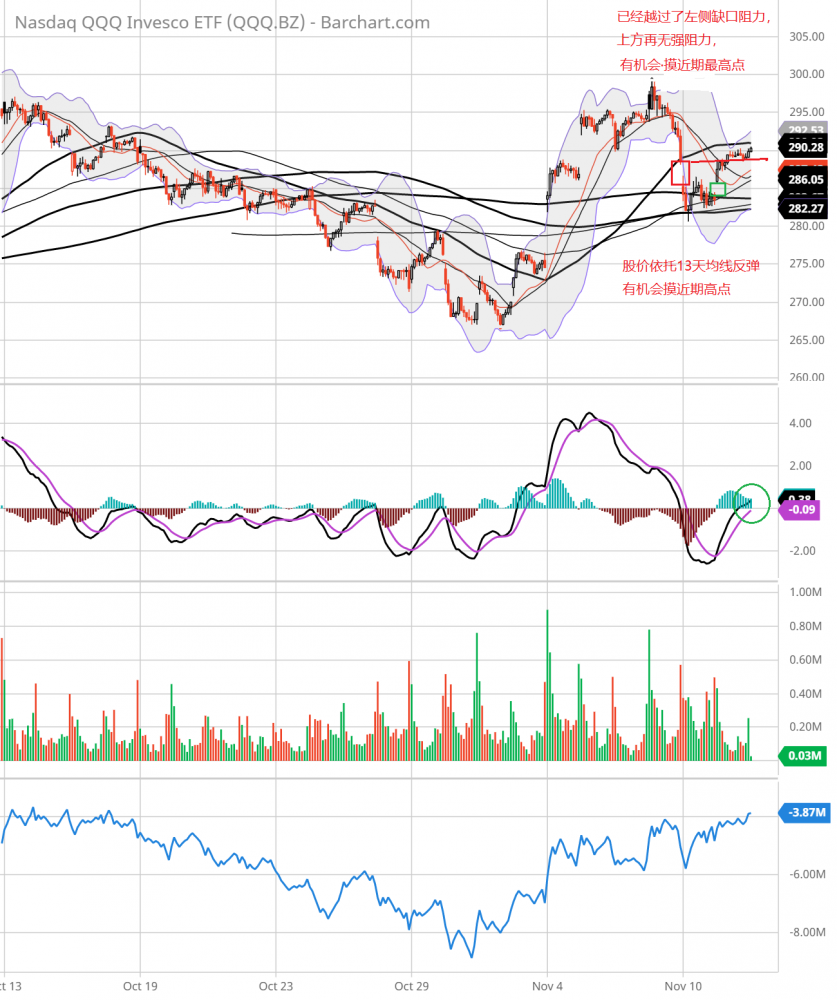Click the Oct 29 date label
Screen dimensions: 837x1000
(411, 986)
